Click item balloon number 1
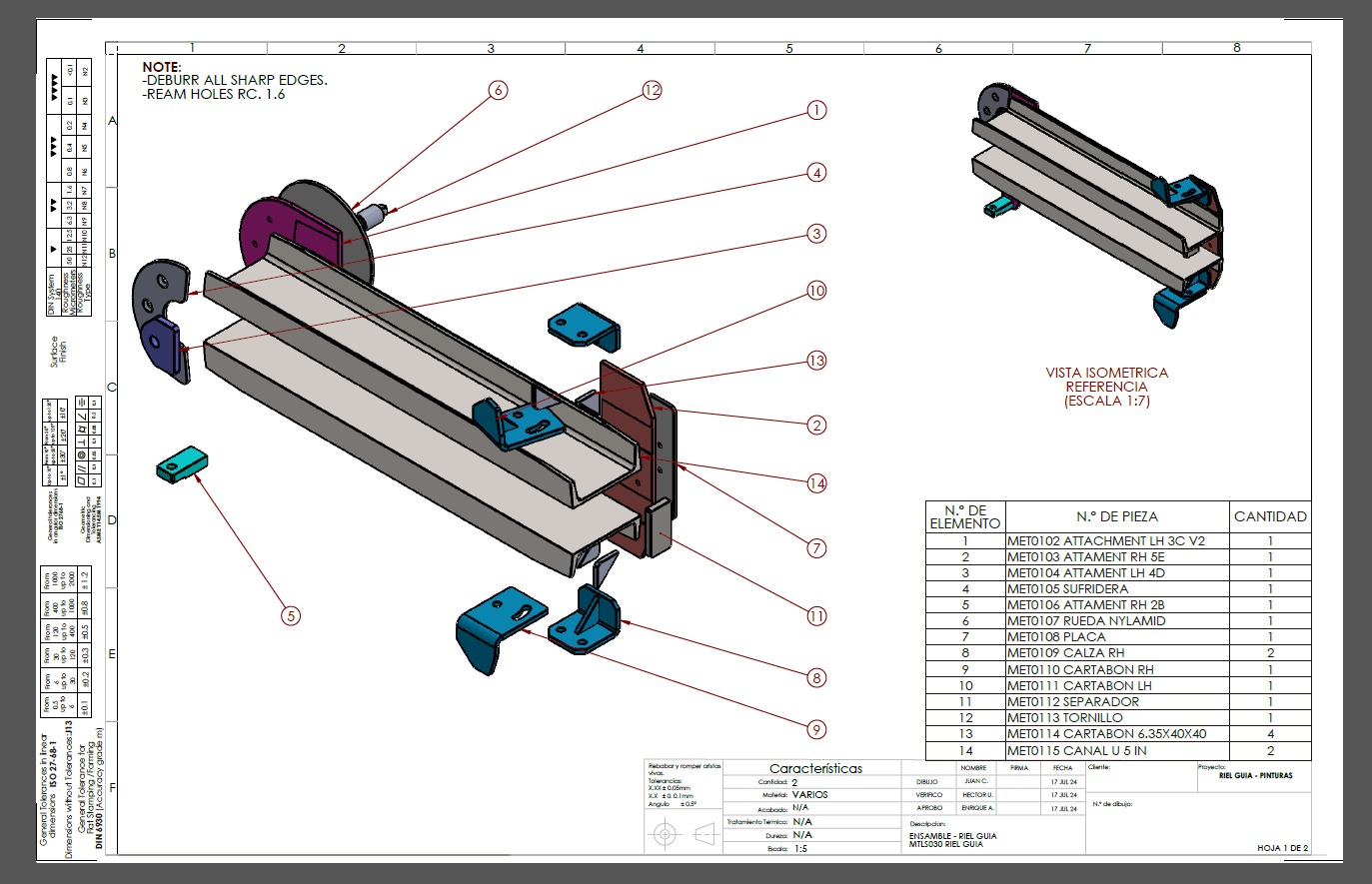The image size is (1372, 884). pyautogui.click(x=816, y=110)
